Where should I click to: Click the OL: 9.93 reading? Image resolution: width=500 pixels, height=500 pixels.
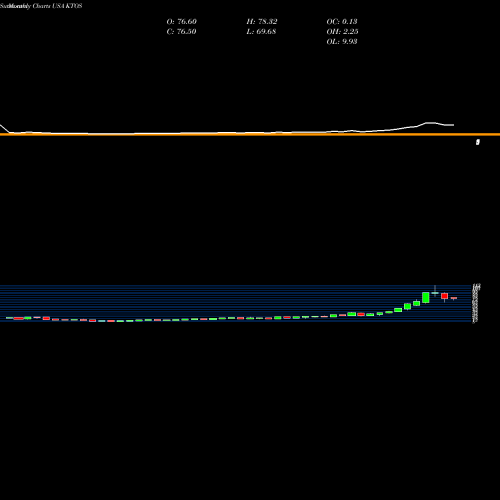tap(342, 42)
